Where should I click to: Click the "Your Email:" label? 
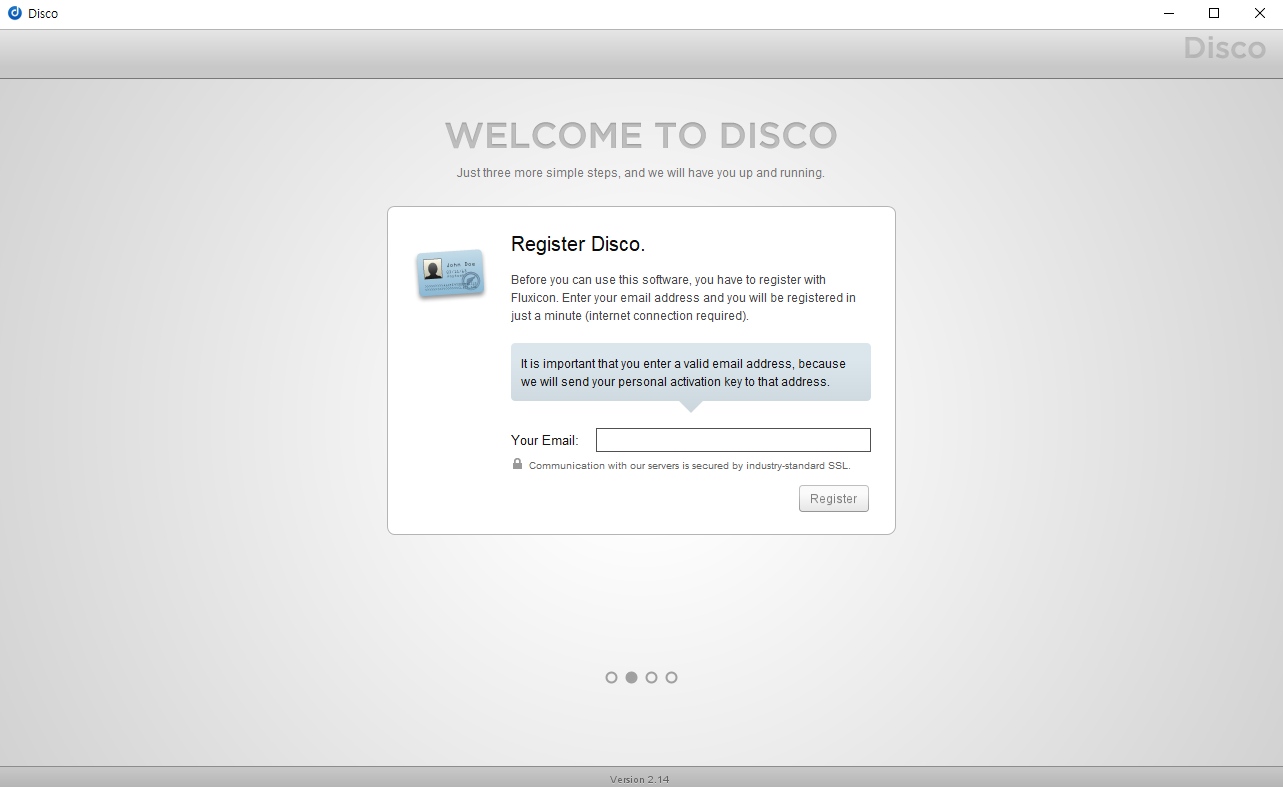(x=545, y=440)
